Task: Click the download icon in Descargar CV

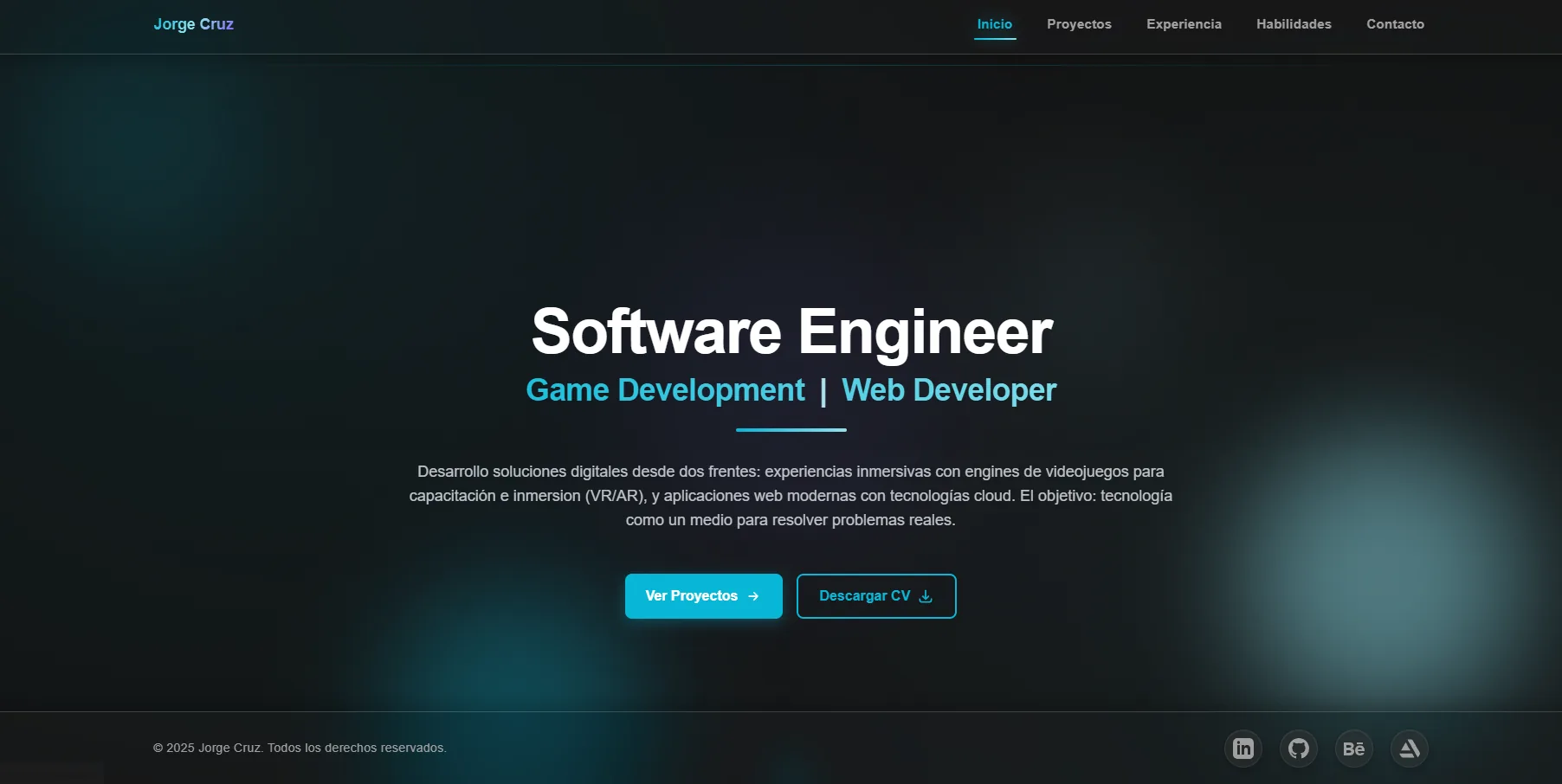Action: [x=926, y=596]
